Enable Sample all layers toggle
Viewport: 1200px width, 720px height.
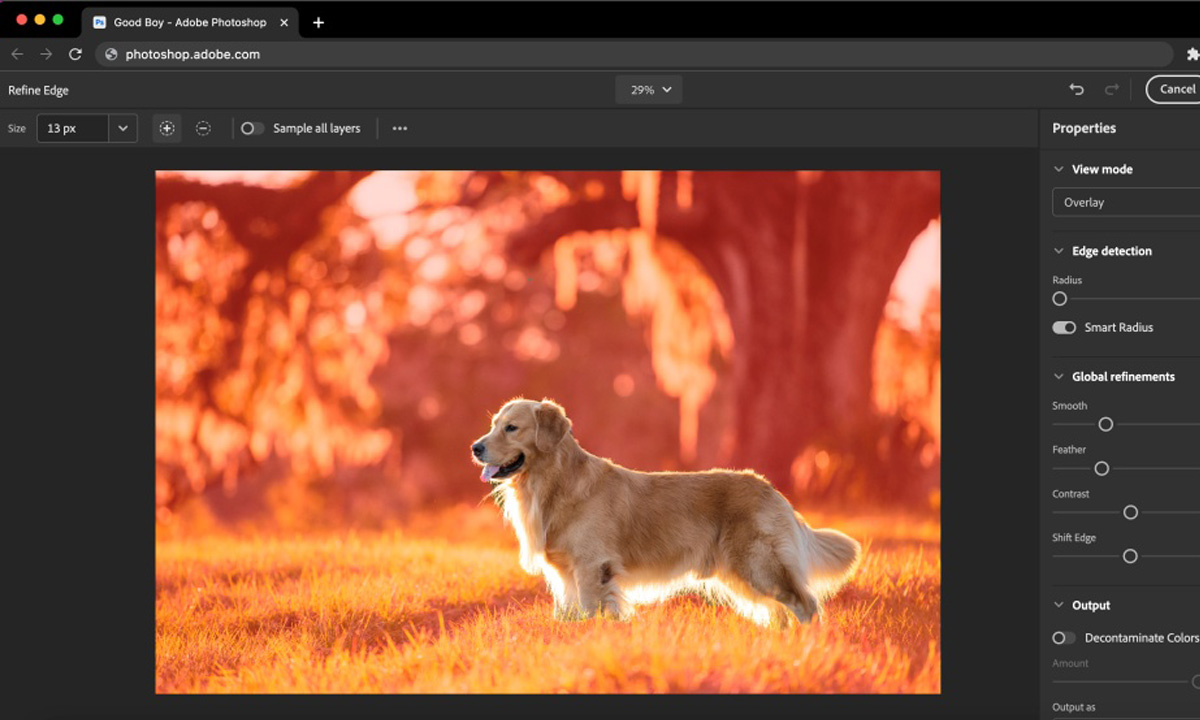click(x=252, y=128)
